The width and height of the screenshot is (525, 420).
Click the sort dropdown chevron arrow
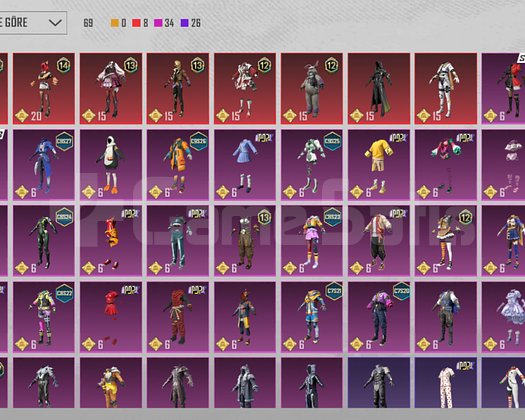[55, 23]
